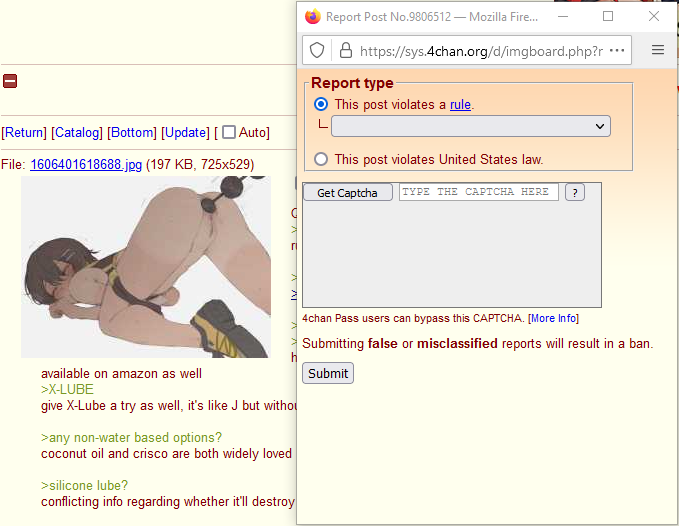Screen dimensions: 679x526
Task: Click the captcha help question mark button
Action: (575, 193)
